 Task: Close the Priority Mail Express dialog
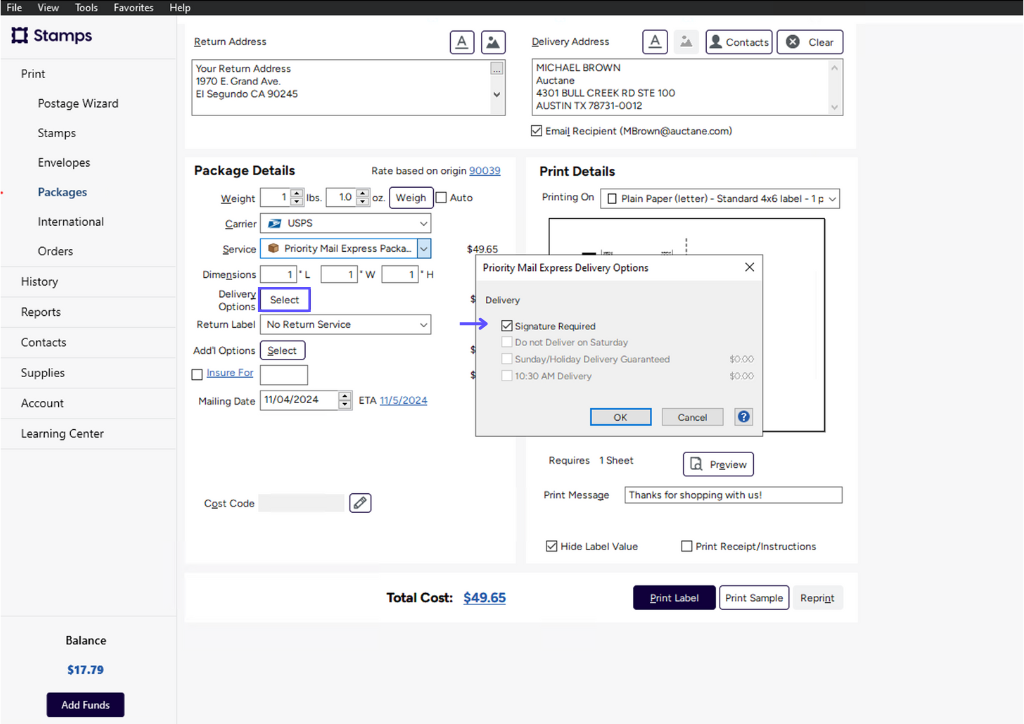(749, 267)
